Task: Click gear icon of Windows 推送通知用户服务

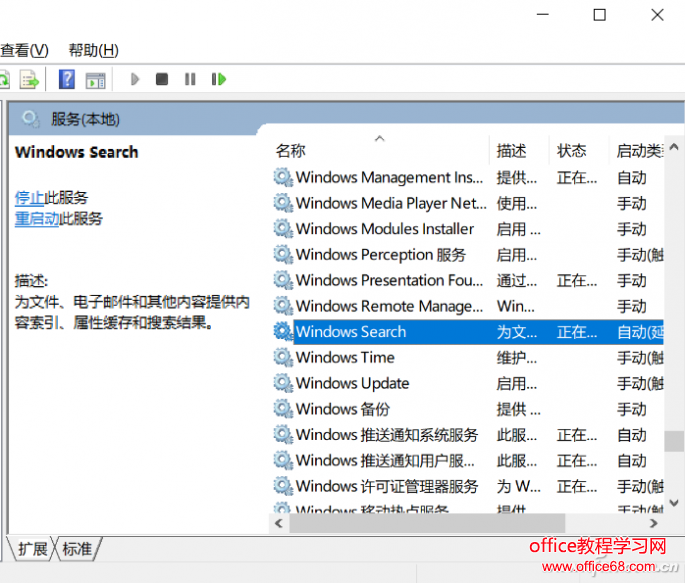Action: (283, 461)
